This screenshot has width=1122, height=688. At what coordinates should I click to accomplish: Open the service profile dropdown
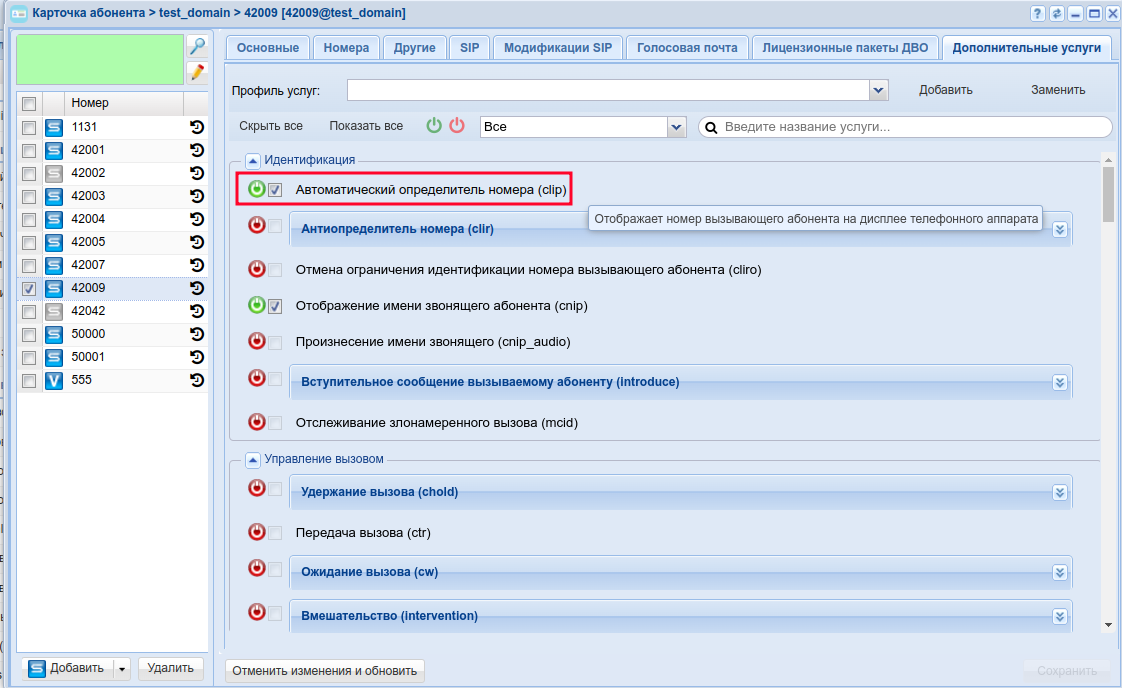(x=879, y=90)
